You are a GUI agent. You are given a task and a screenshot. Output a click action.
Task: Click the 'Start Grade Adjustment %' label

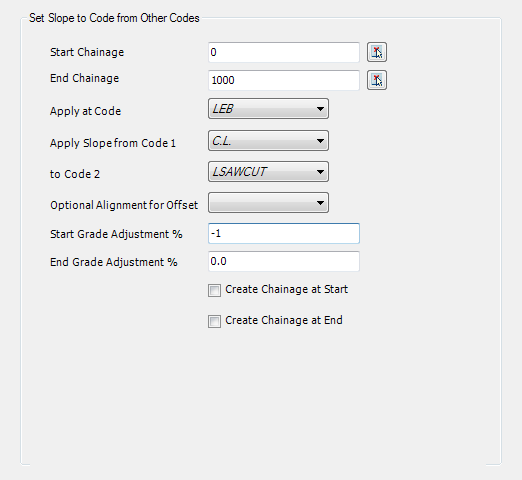tap(116, 234)
